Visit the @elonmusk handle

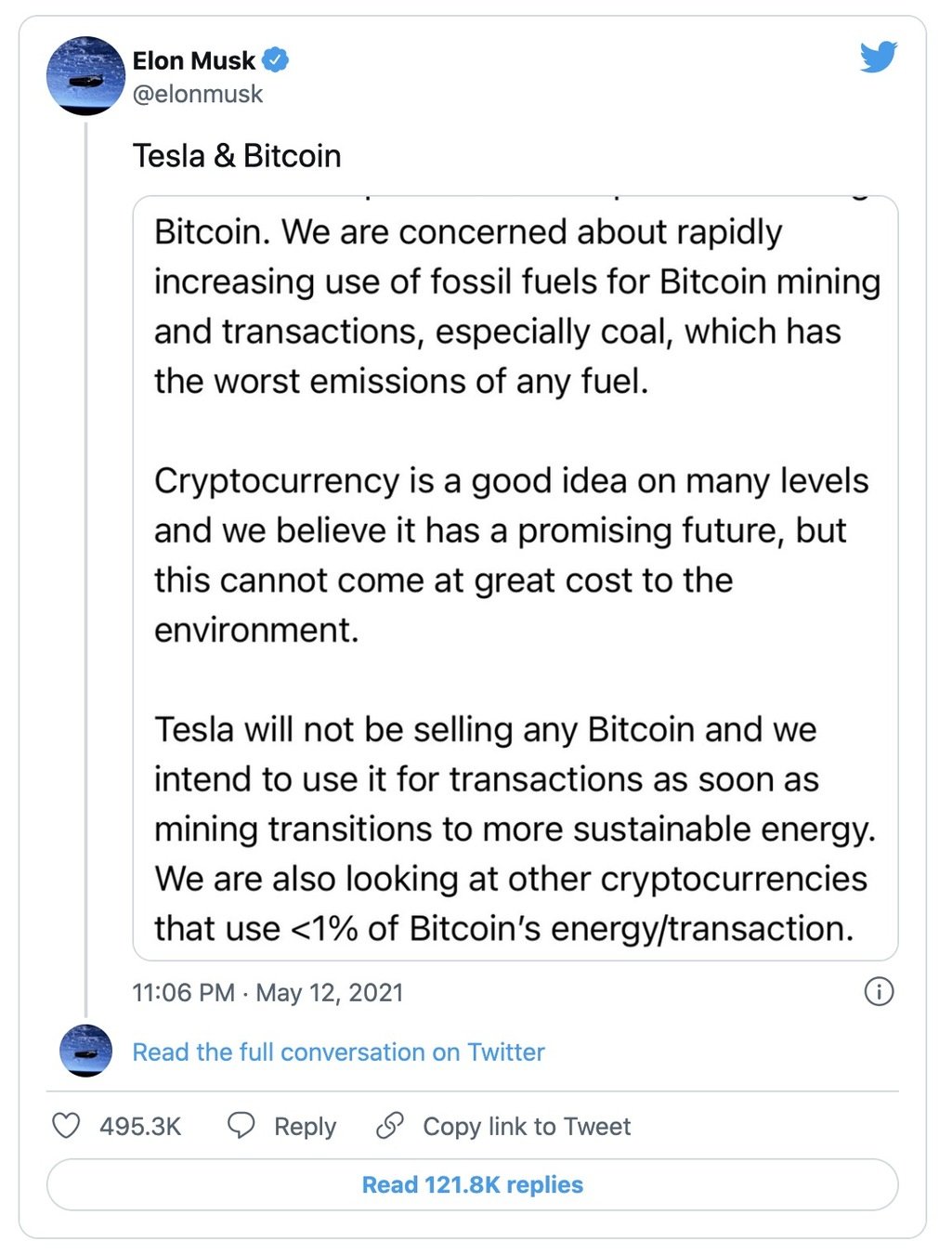click(198, 94)
